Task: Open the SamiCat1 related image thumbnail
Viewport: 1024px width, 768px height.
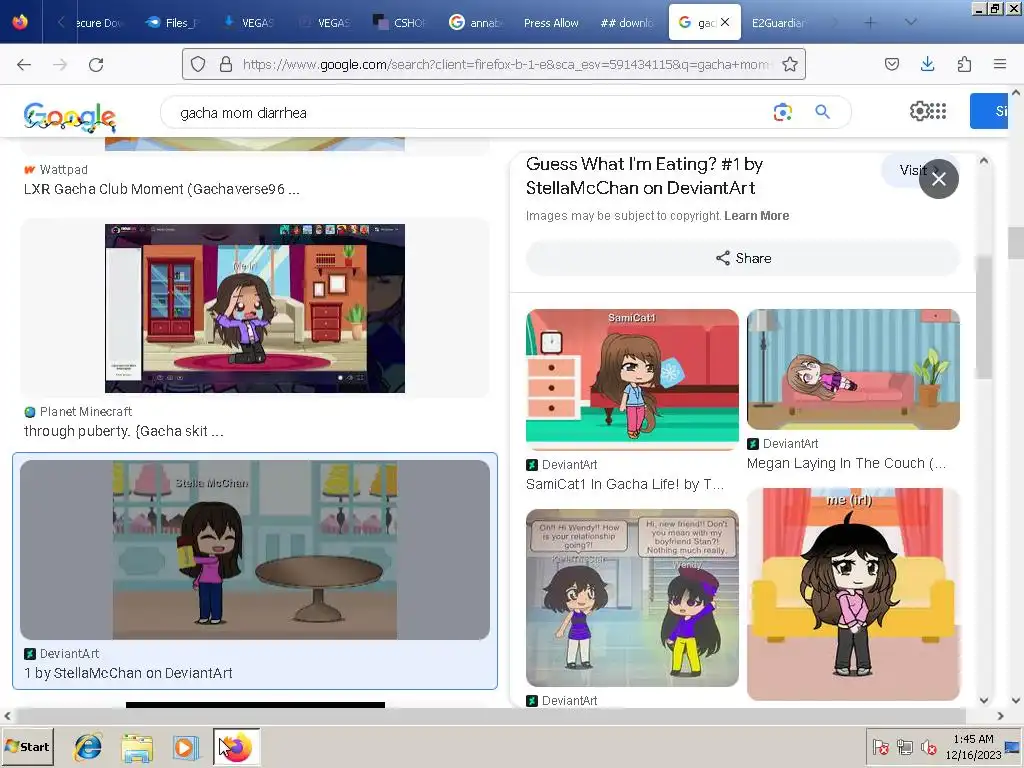Action: tap(632, 379)
